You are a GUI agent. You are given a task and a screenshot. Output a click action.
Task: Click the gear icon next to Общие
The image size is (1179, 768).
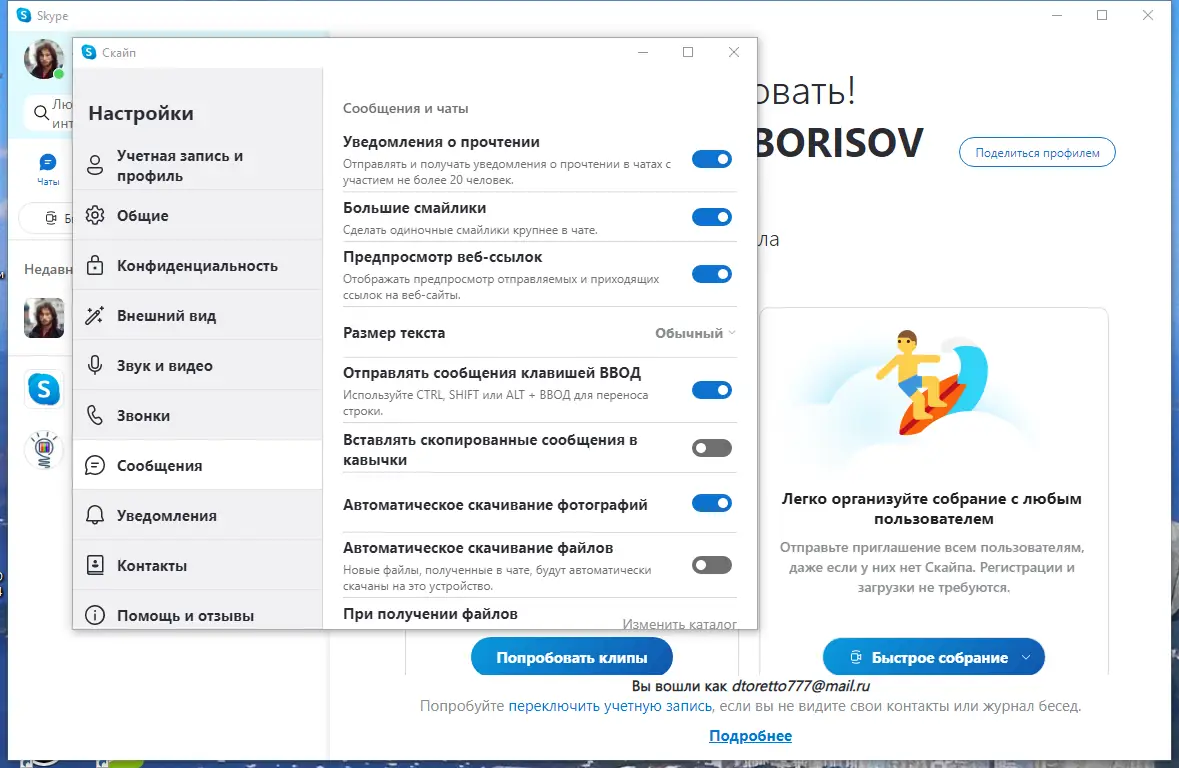(95, 215)
